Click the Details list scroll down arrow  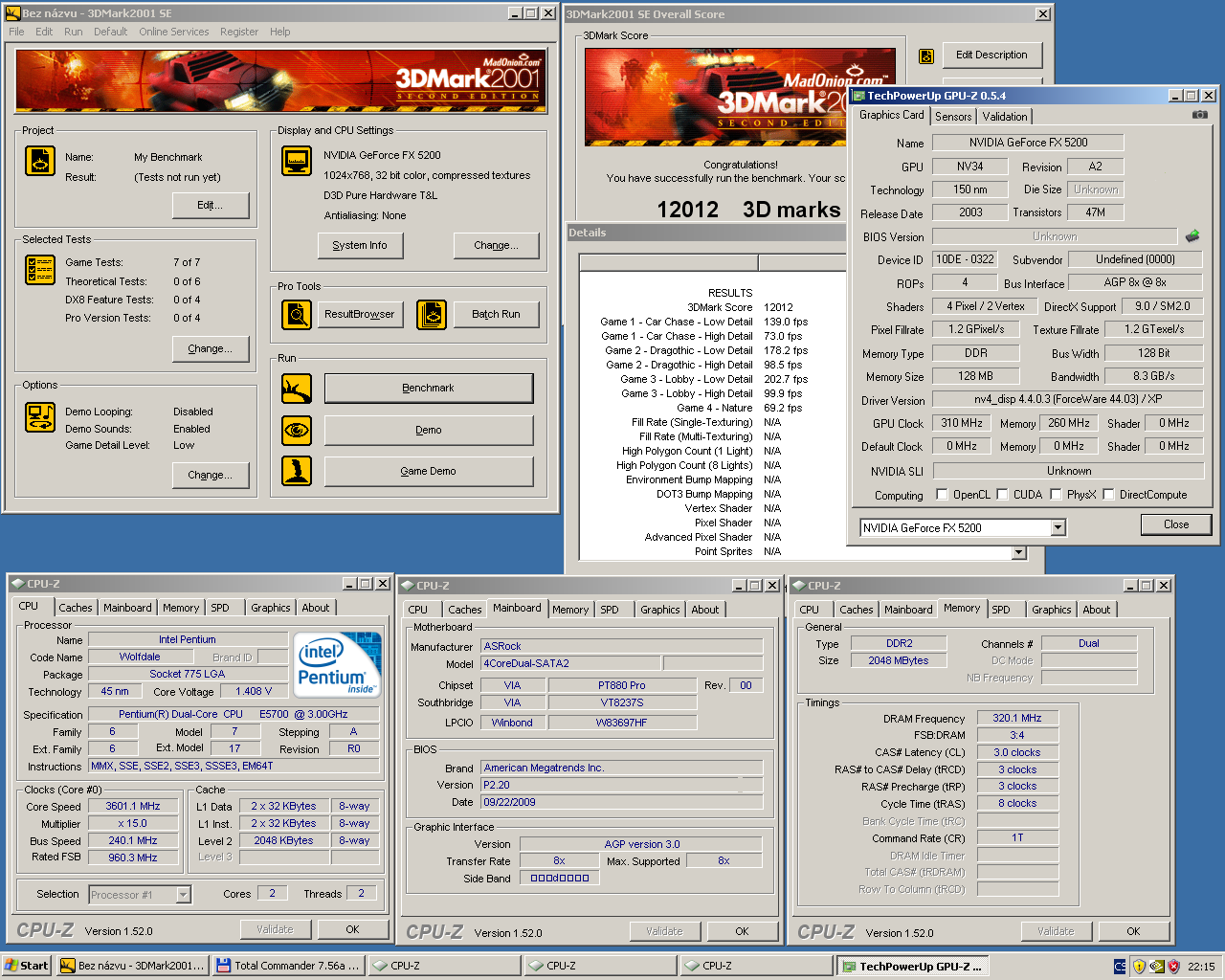tap(1018, 552)
